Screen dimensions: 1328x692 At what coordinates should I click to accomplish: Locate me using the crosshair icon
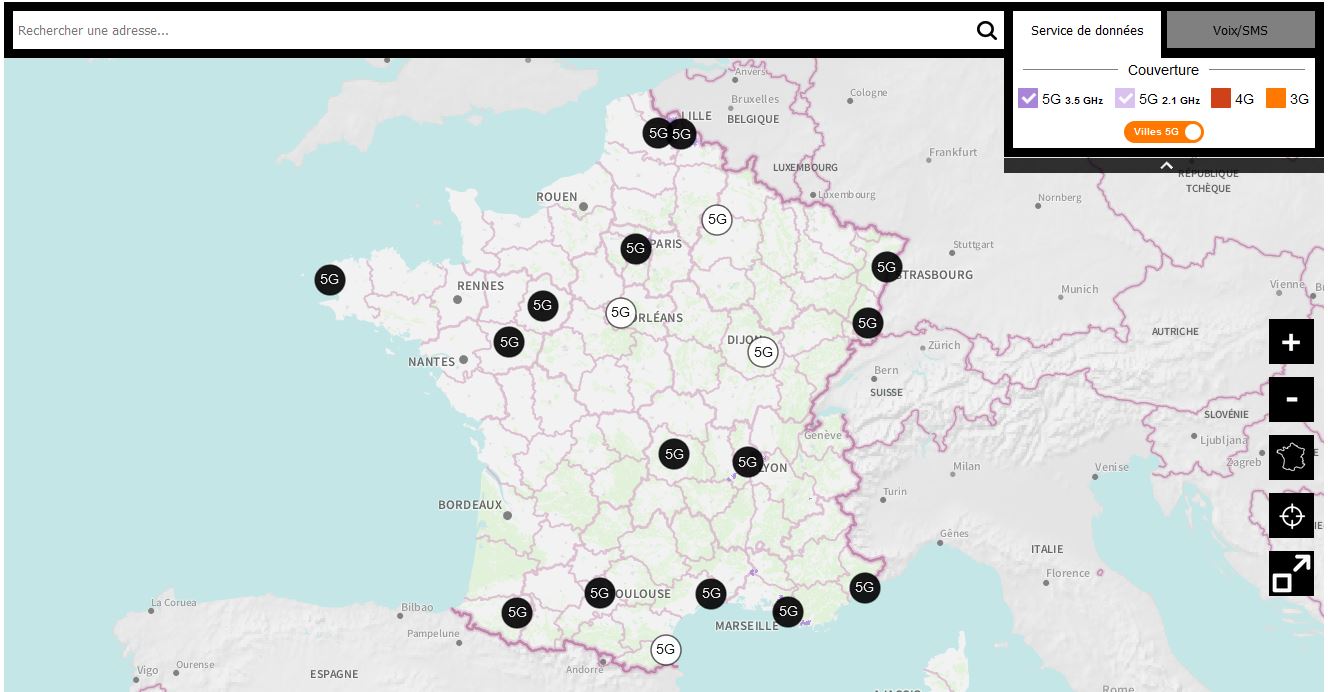tap(1291, 516)
